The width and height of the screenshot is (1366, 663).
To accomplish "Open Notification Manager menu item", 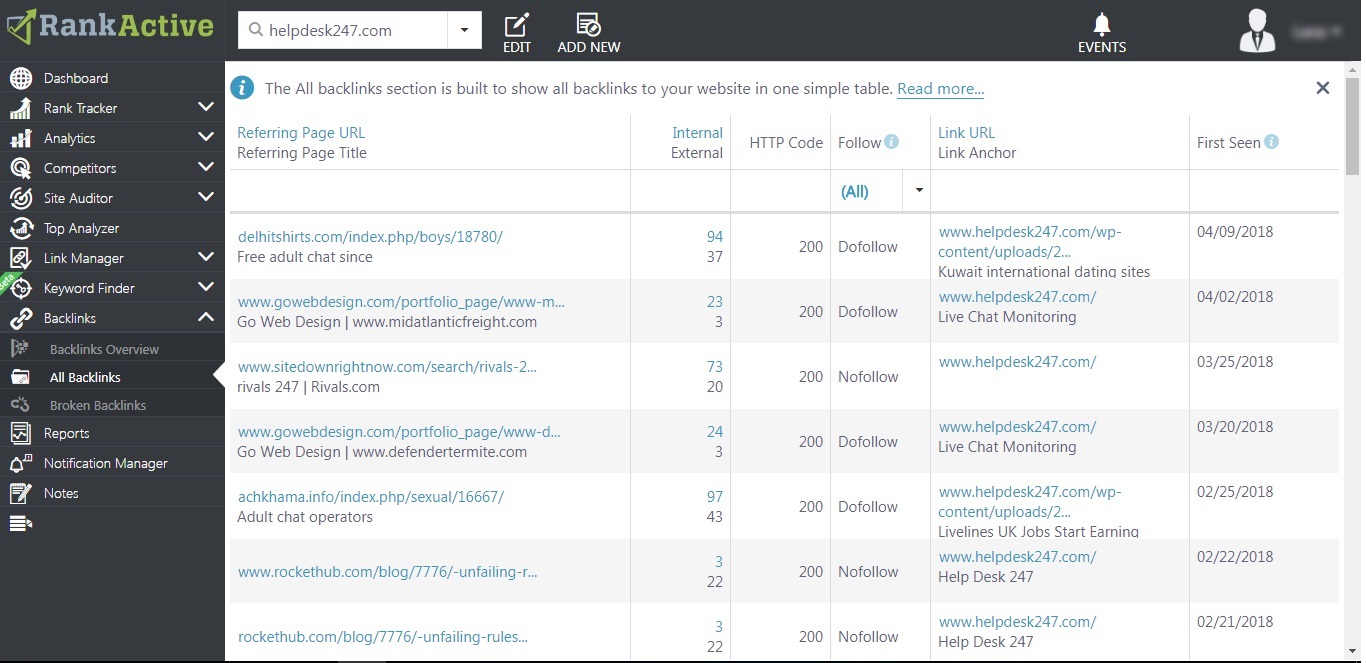I will coord(106,463).
